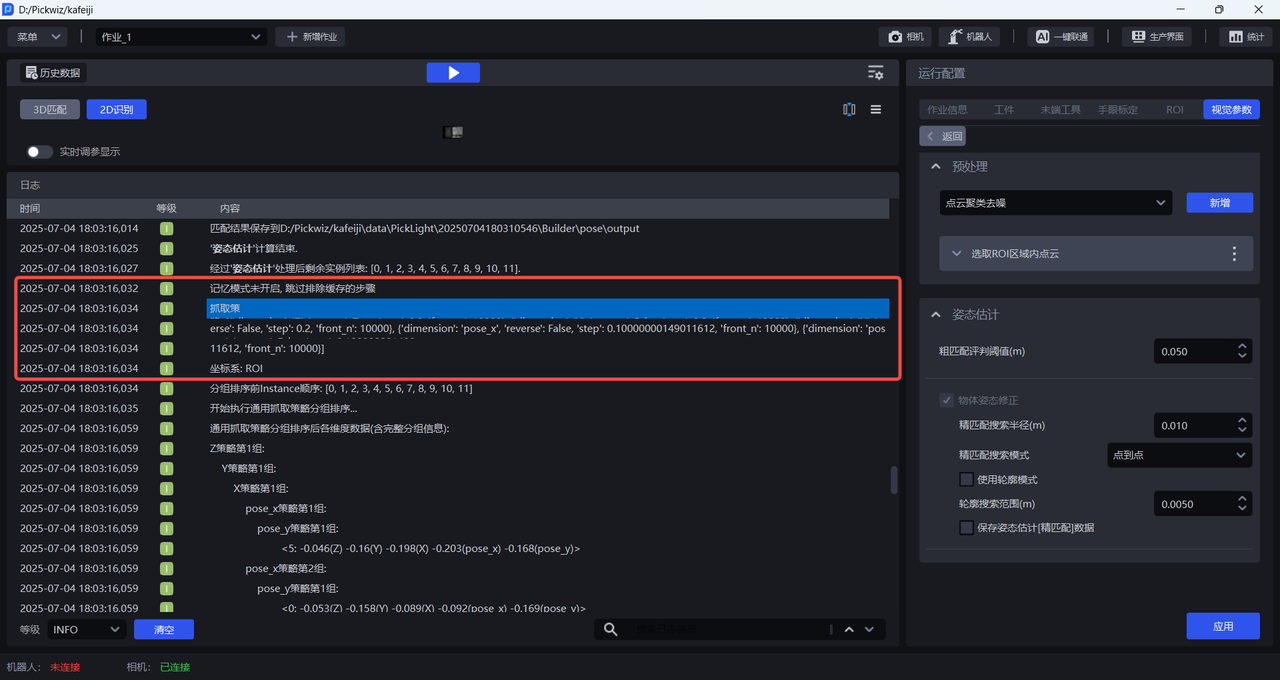Image resolution: width=1280 pixels, height=680 pixels.
Task: Enable the 使用轮廓模式 checkbox
Action: click(x=966, y=480)
